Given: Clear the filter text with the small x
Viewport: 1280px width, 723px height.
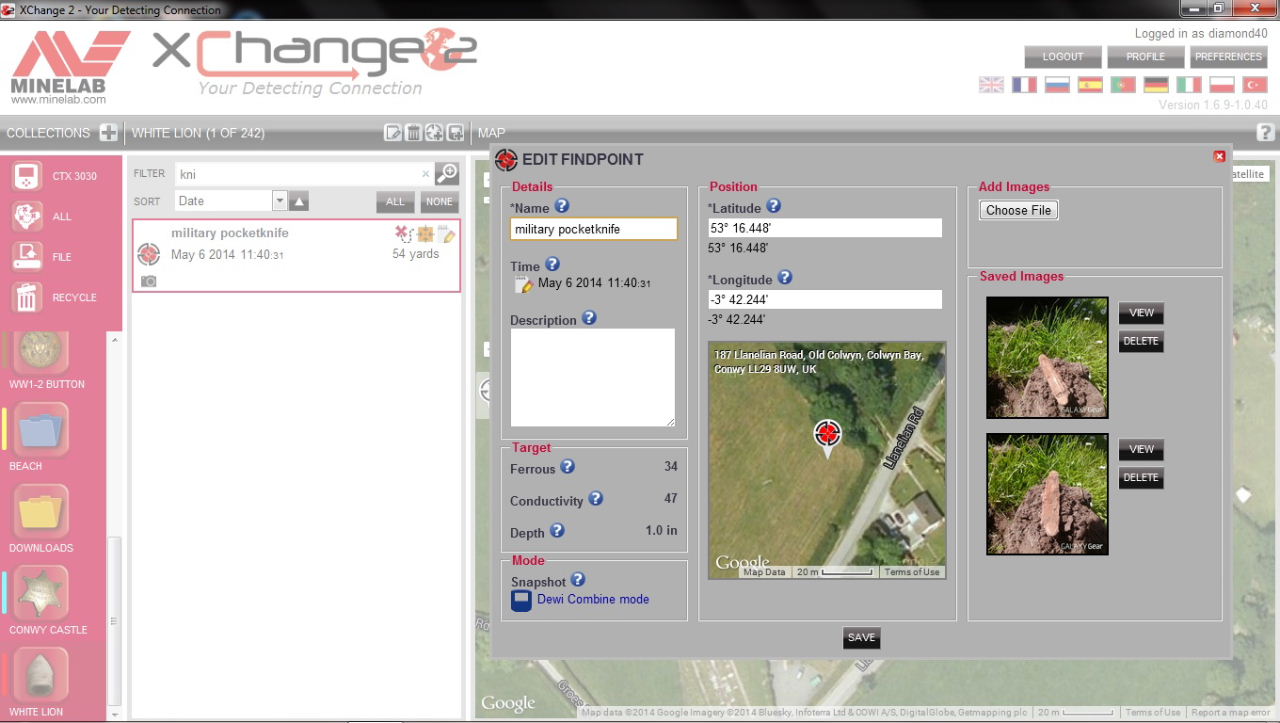Looking at the screenshot, I should coord(425,174).
